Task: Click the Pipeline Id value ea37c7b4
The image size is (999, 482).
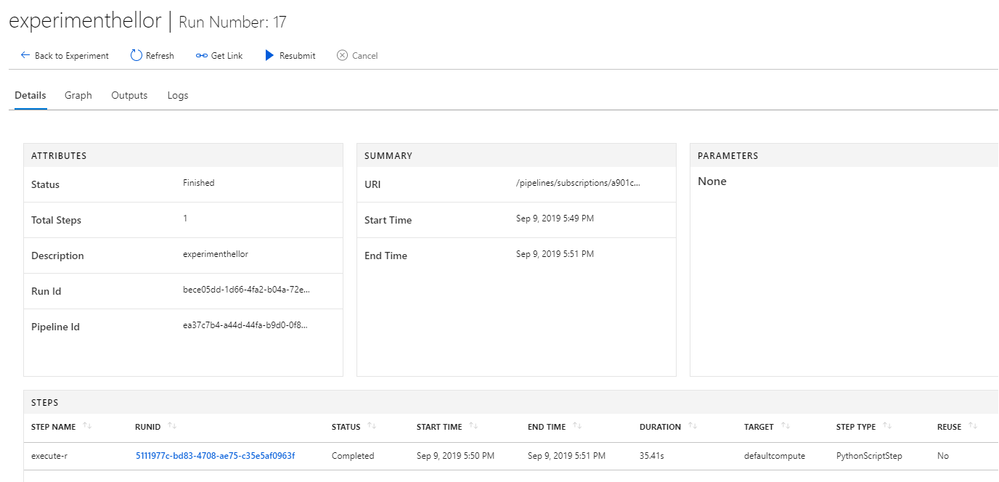Action: point(247,325)
